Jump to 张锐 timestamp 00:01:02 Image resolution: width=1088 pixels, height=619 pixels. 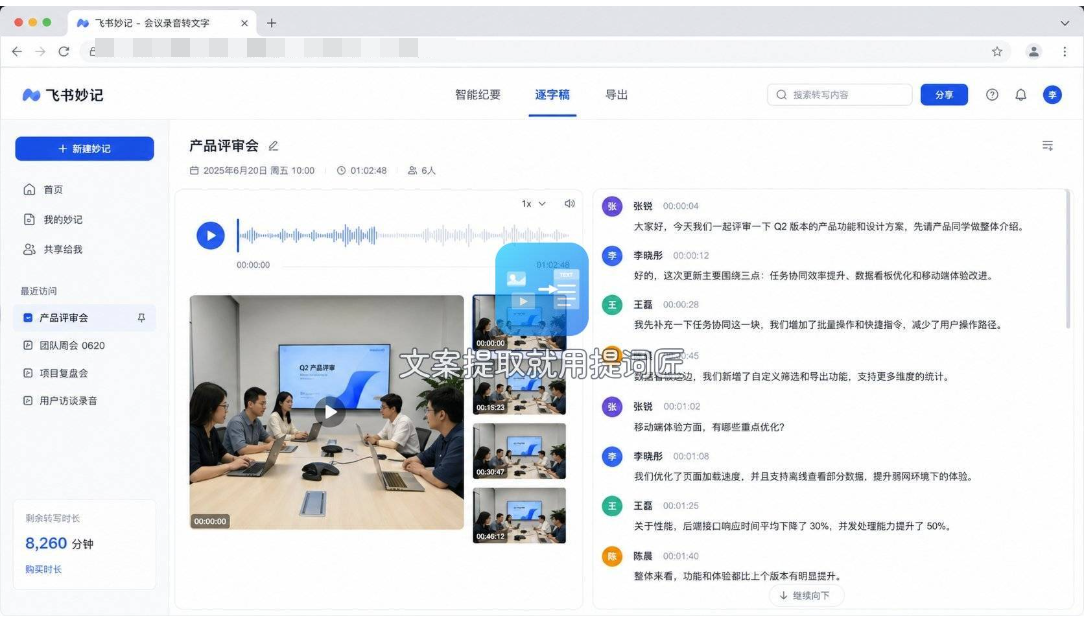tap(681, 407)
